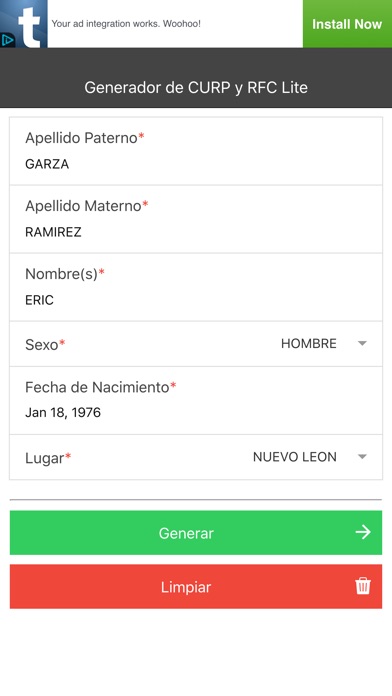The image size is (392, 696).
Task: Tap the 'Your ad integration works' ad text
Action: pyautogui.click(x=126, y=24)
